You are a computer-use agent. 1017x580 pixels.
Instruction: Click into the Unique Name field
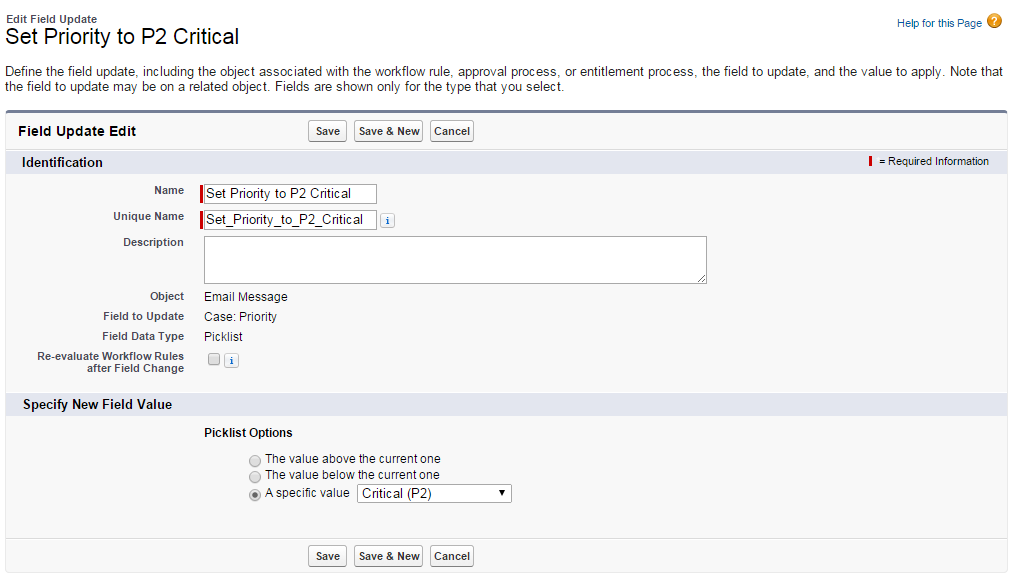point(290,220)
